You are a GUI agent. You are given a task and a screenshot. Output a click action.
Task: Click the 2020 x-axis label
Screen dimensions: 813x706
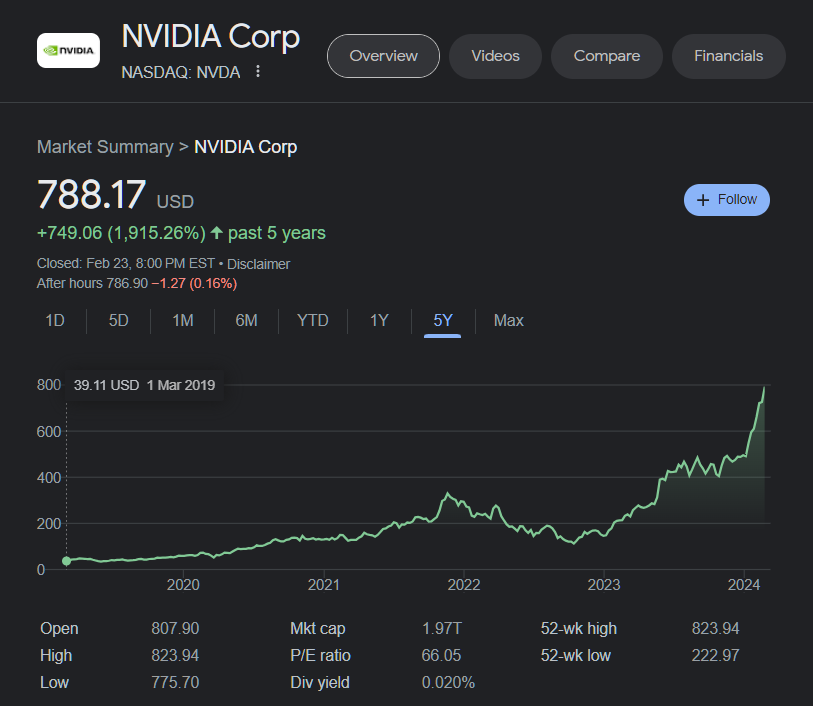(x=183, y=585)
